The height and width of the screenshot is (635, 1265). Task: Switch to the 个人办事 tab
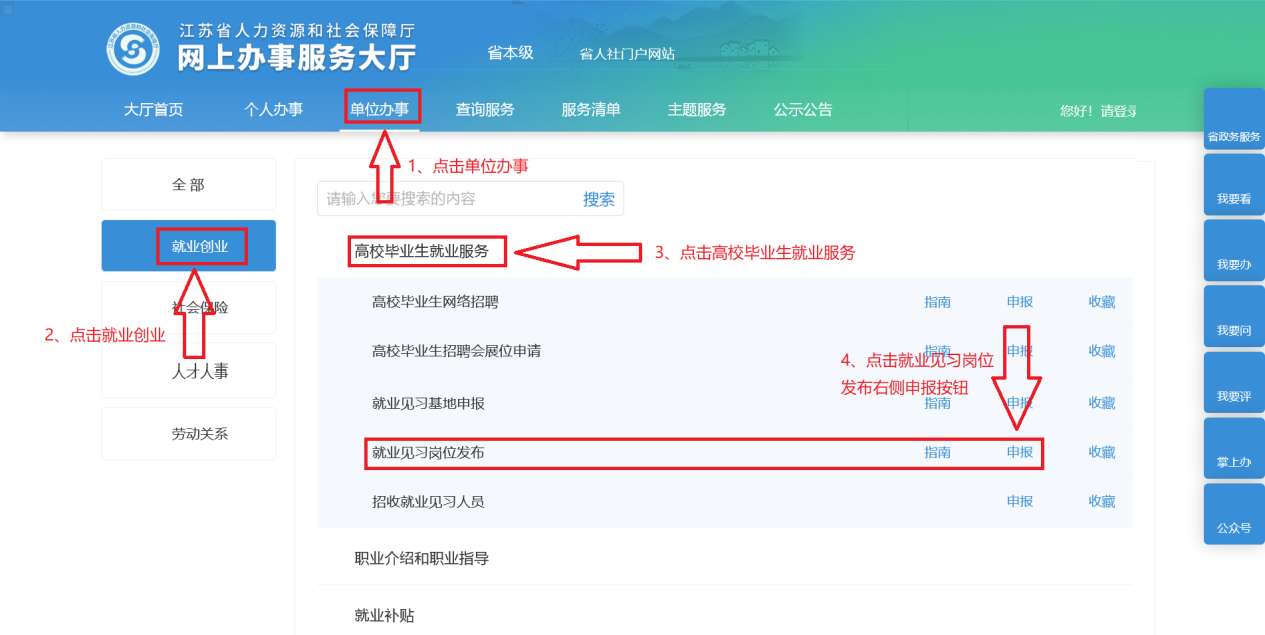click(273, 110)
